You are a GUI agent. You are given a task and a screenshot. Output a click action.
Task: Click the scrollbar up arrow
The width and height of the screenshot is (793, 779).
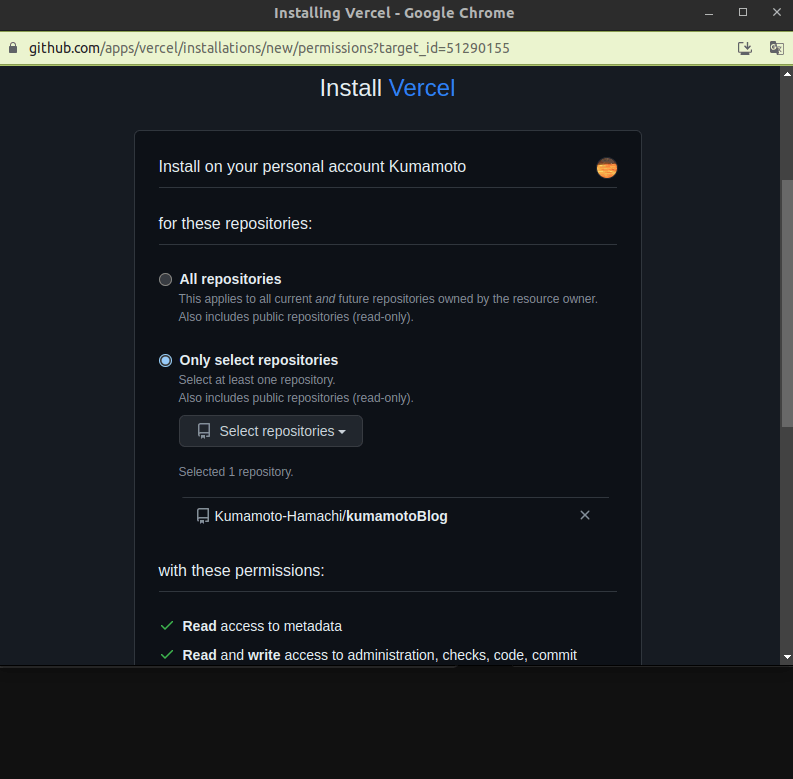[786, 74]
